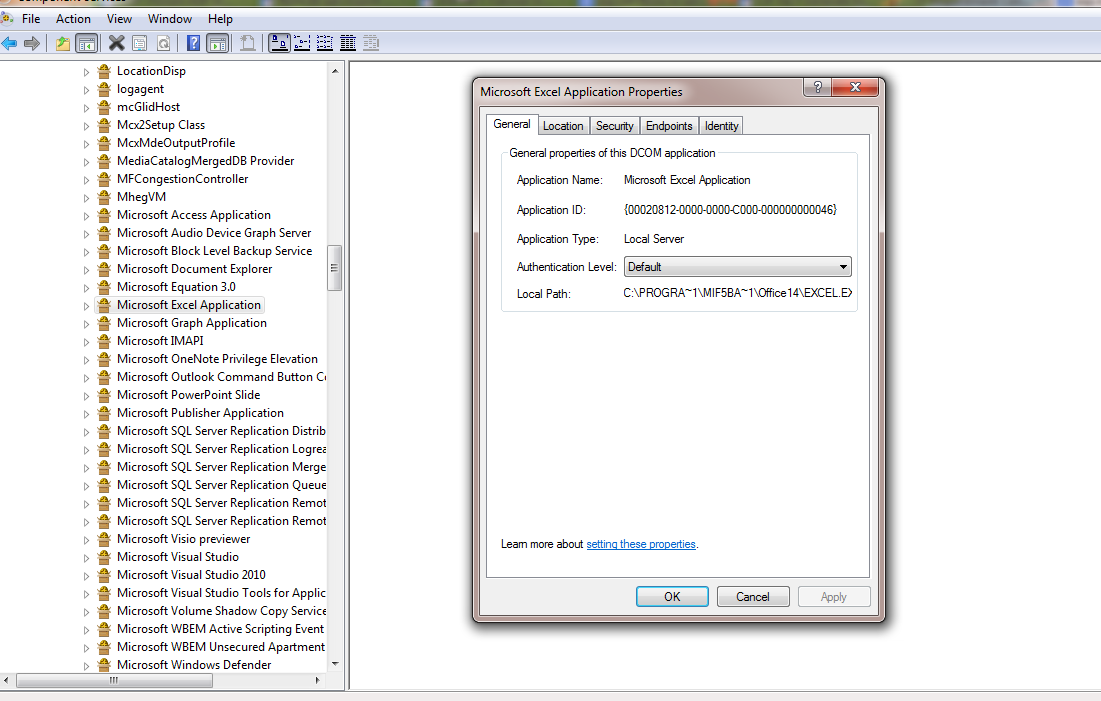This screenshot has width=1101, height=701.
Task: Follow the 'setting these properties' link
Action: point(641,544)
